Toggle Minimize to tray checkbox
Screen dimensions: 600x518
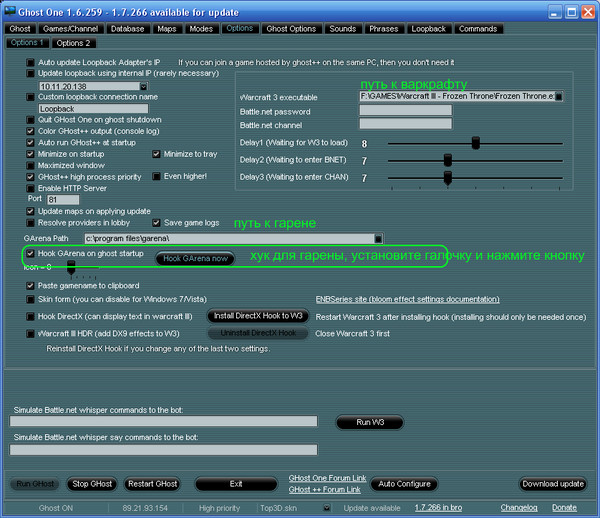click(x=156, y=154)
